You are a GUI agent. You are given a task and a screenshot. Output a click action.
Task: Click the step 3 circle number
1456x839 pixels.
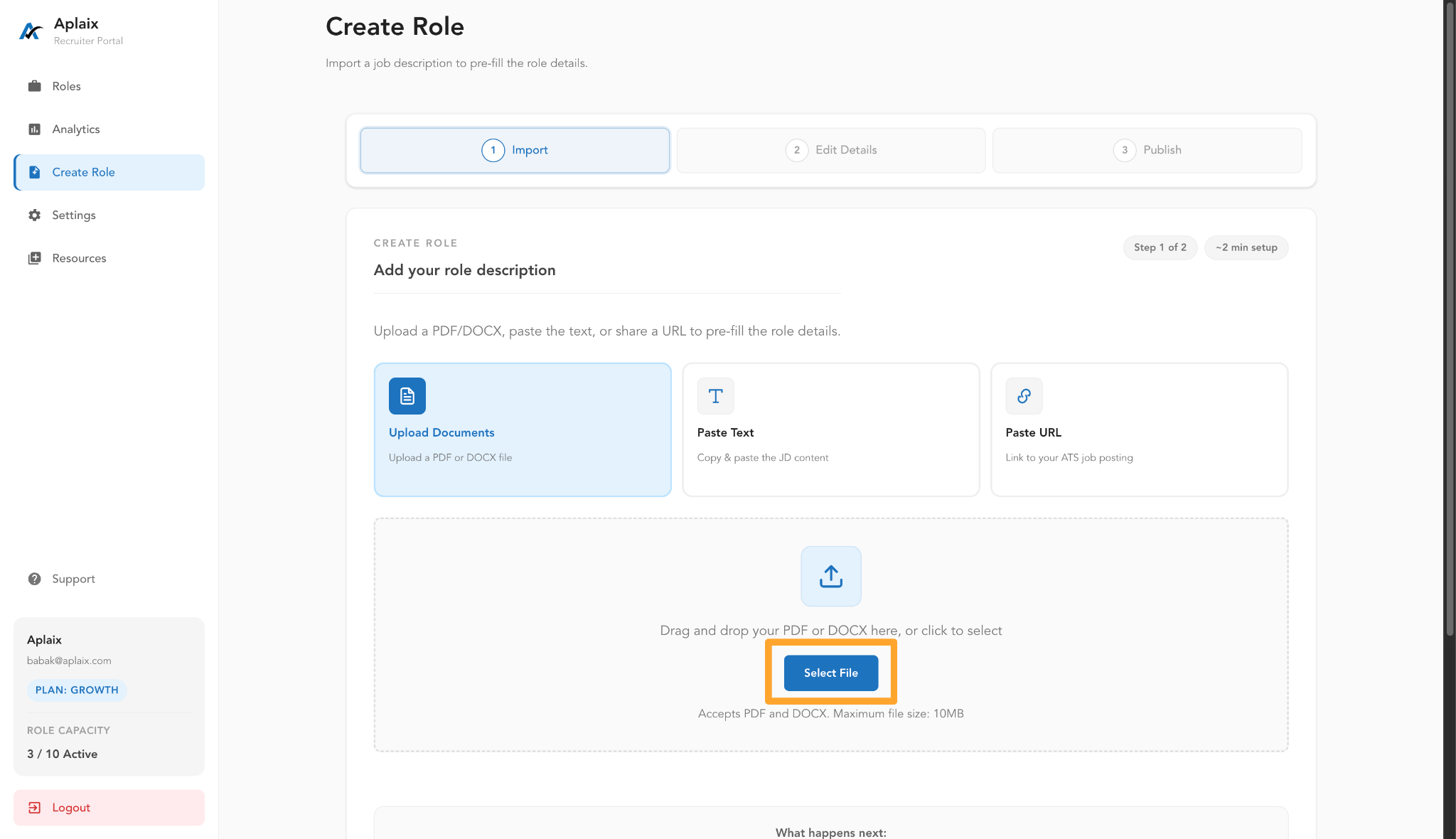click(x=1125, y=150)
